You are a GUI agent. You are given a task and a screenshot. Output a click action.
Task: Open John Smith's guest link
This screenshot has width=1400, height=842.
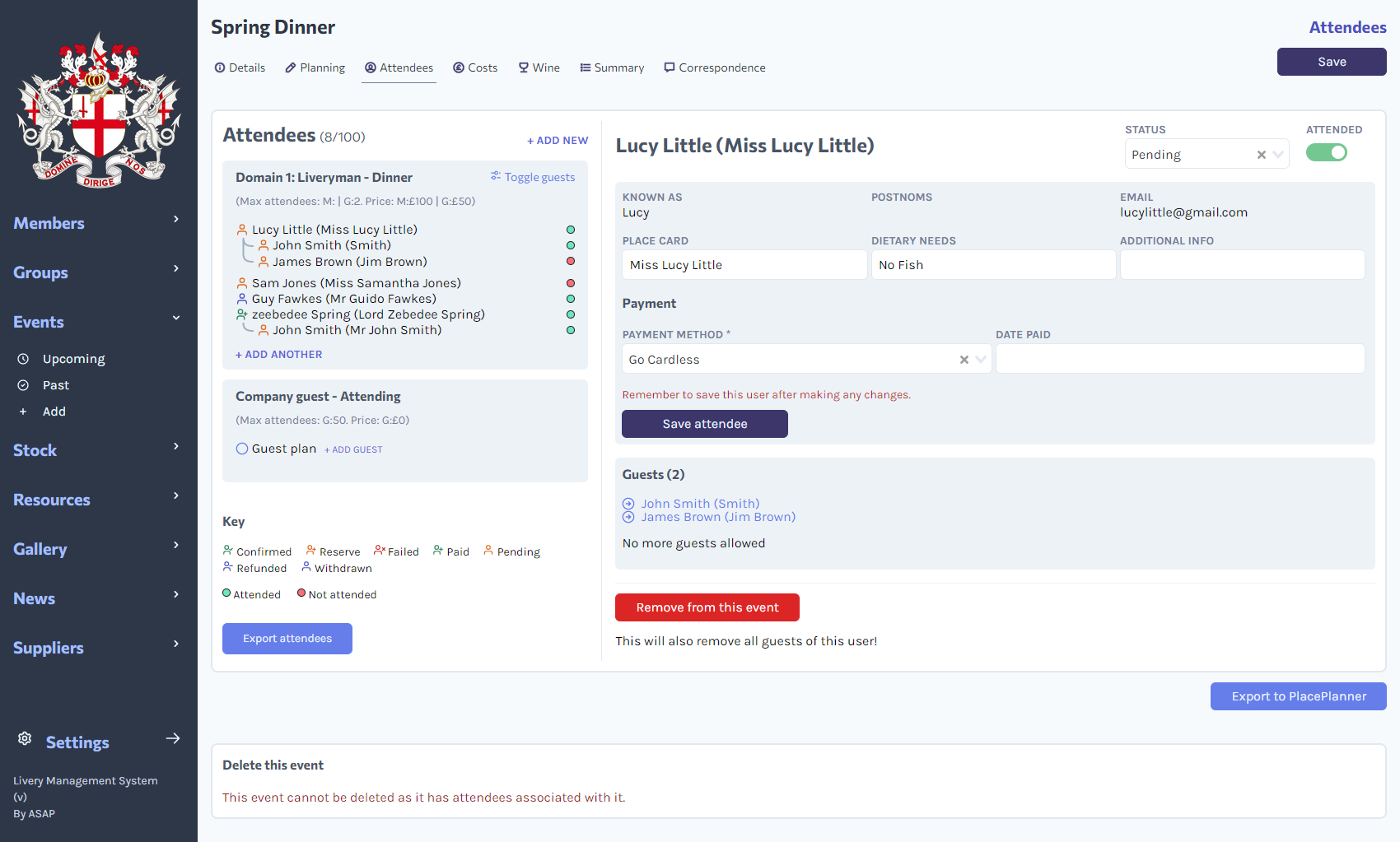[700, 503]
